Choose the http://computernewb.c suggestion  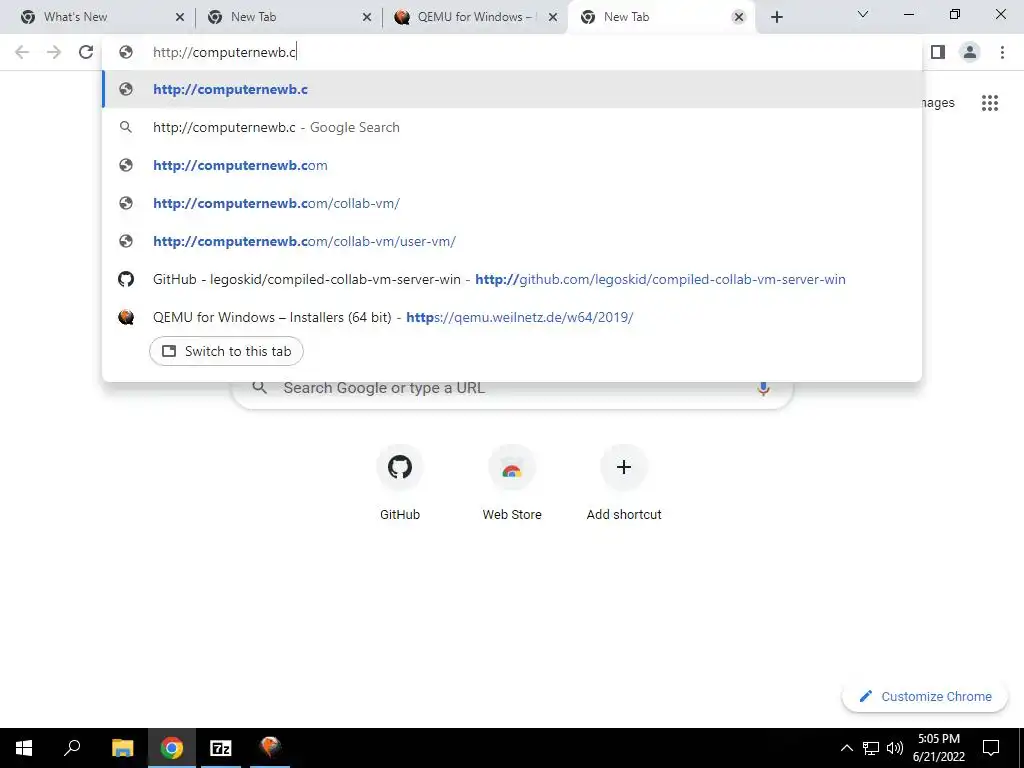512,89
